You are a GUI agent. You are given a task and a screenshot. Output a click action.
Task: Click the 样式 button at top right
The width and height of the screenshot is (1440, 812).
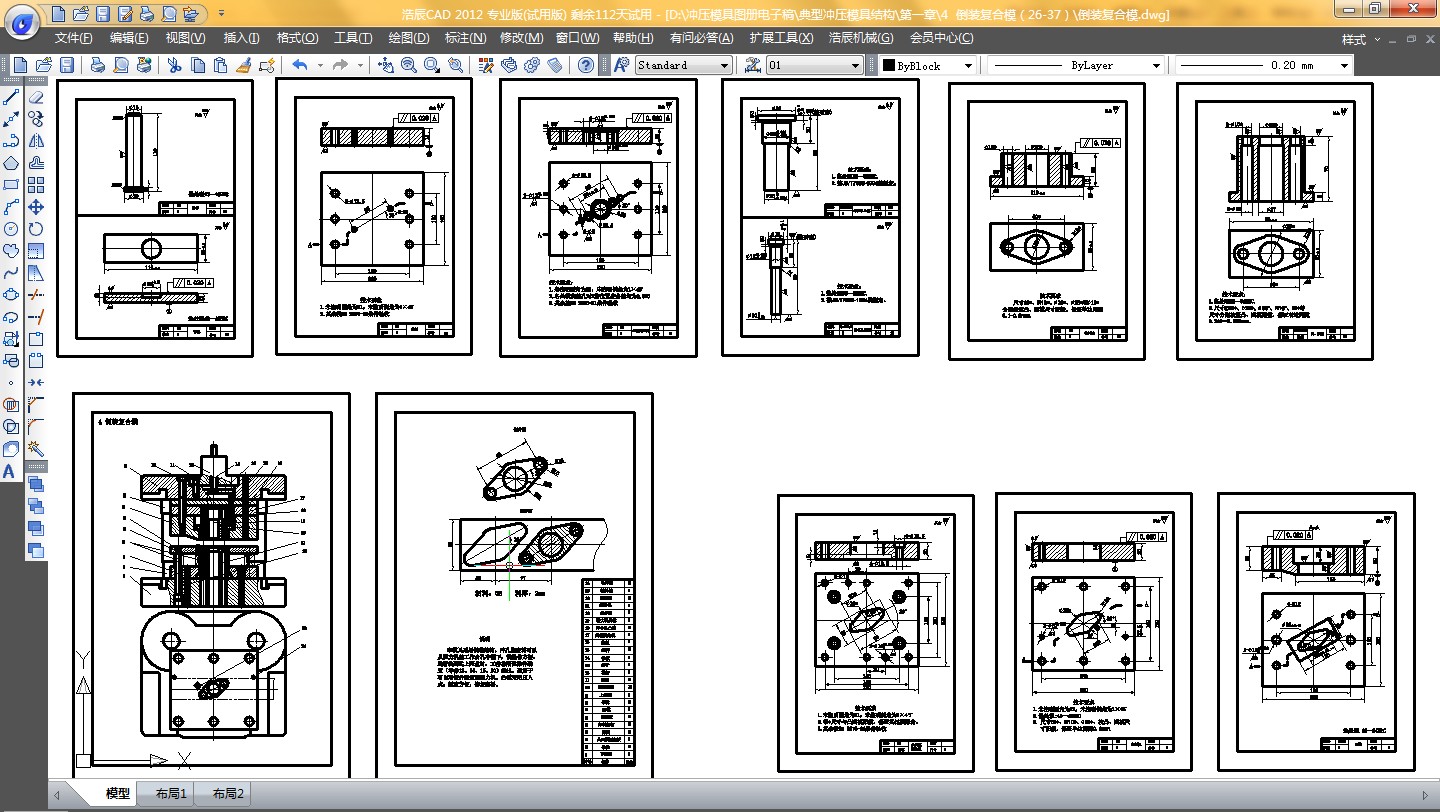(x=1354, y=39)
